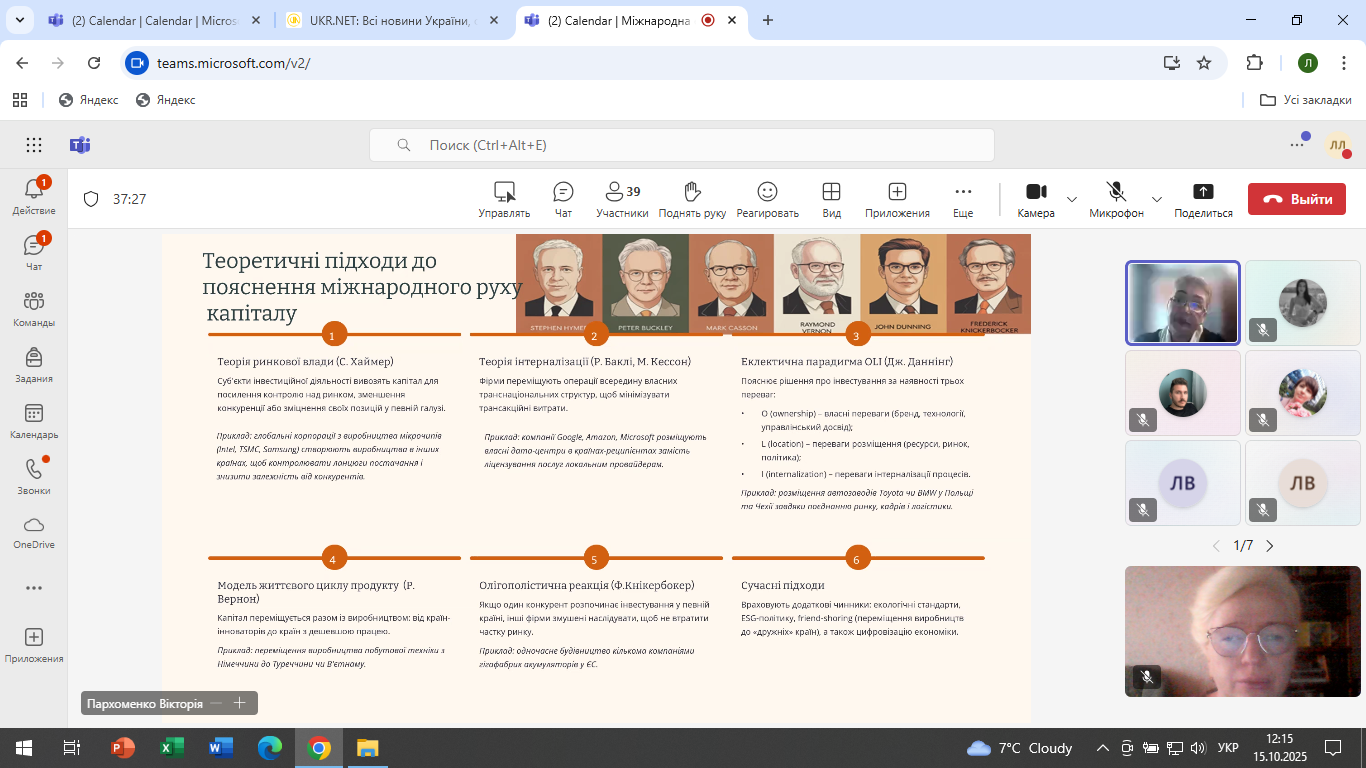This screenshot has height=768, width=1366.
Task: Open Apps in the meeting toolbar
Action: (897, 198)
